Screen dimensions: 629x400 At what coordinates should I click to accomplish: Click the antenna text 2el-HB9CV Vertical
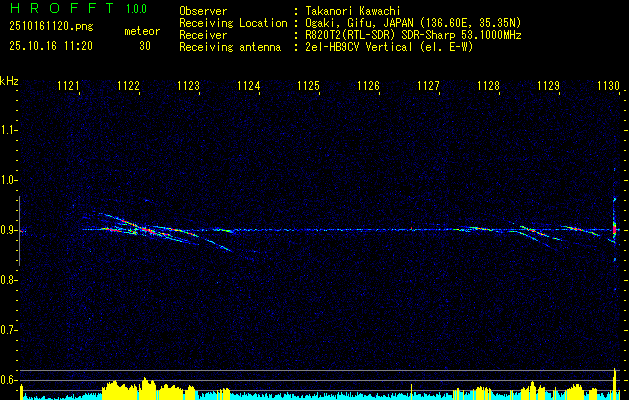pos(359,47)
